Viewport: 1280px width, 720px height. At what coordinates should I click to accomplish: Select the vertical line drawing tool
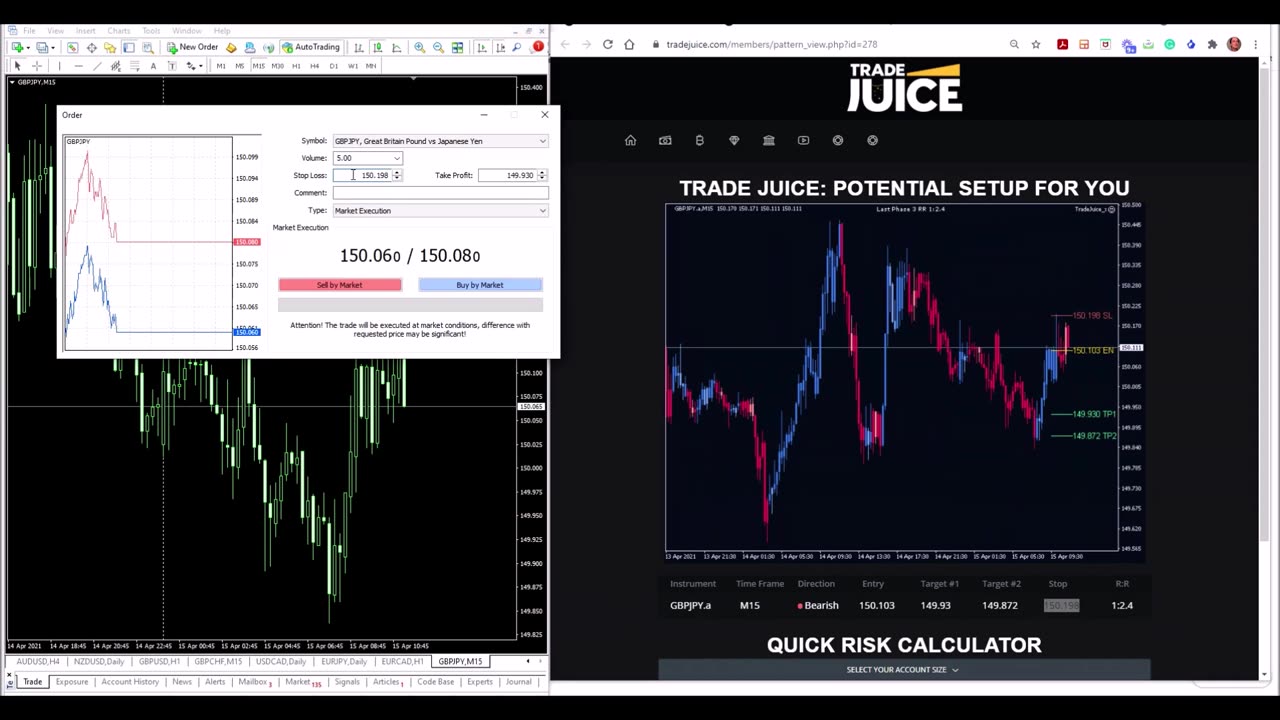click(59, 66)
